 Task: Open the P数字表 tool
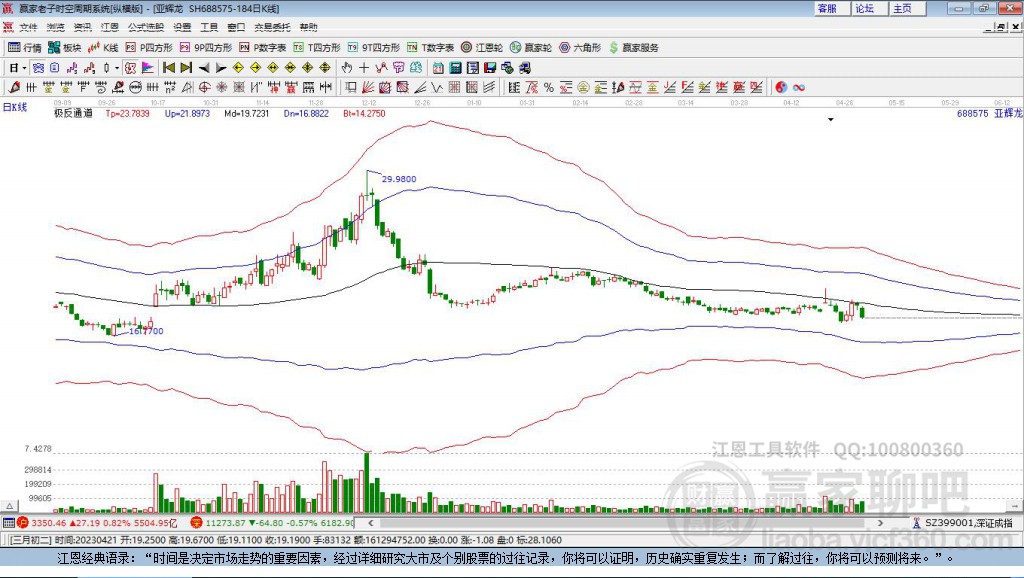(x=263, y=48)
